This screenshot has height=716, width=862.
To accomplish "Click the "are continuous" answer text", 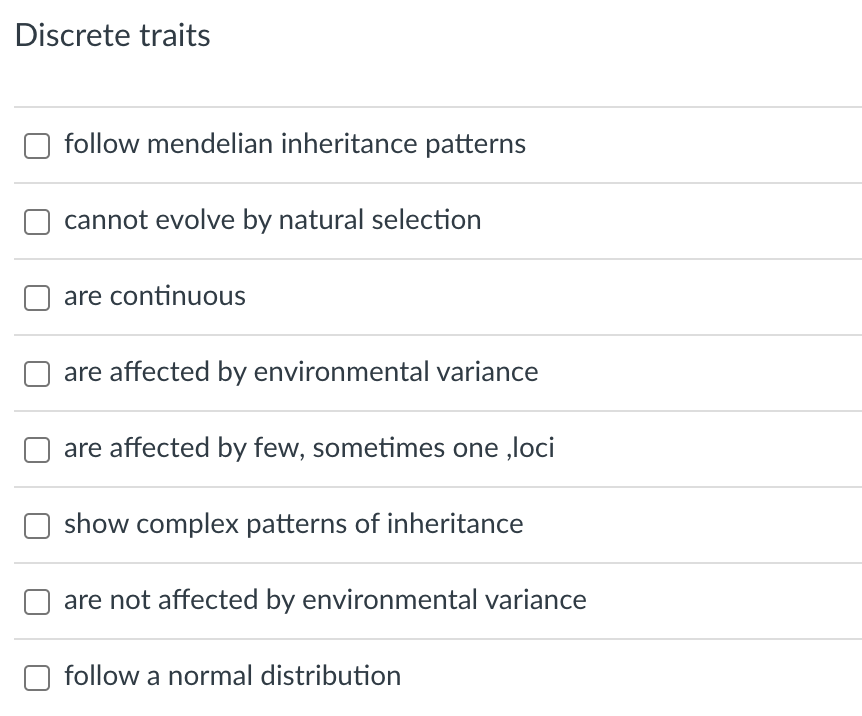I will [x=155, y=296].
